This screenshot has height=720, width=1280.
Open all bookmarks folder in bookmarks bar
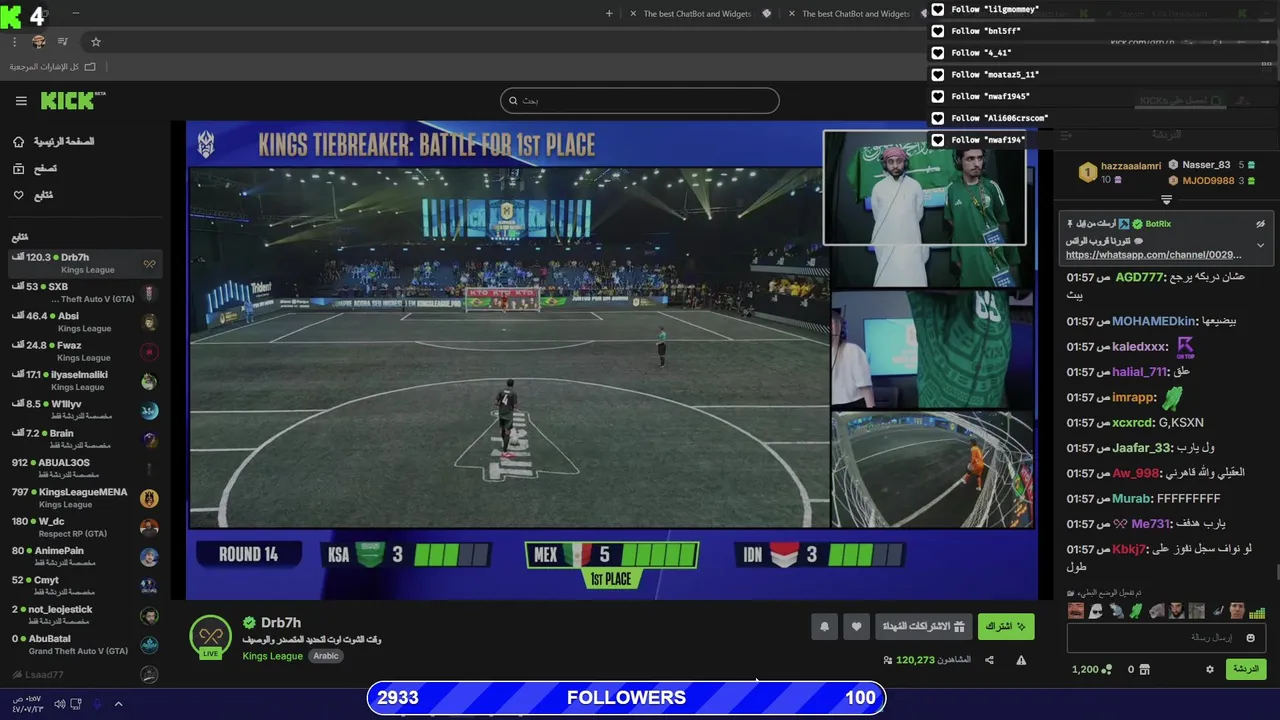[x=53, y=66]
